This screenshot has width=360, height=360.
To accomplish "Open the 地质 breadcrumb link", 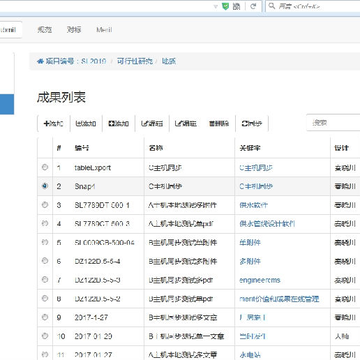I will pos(169,61).
